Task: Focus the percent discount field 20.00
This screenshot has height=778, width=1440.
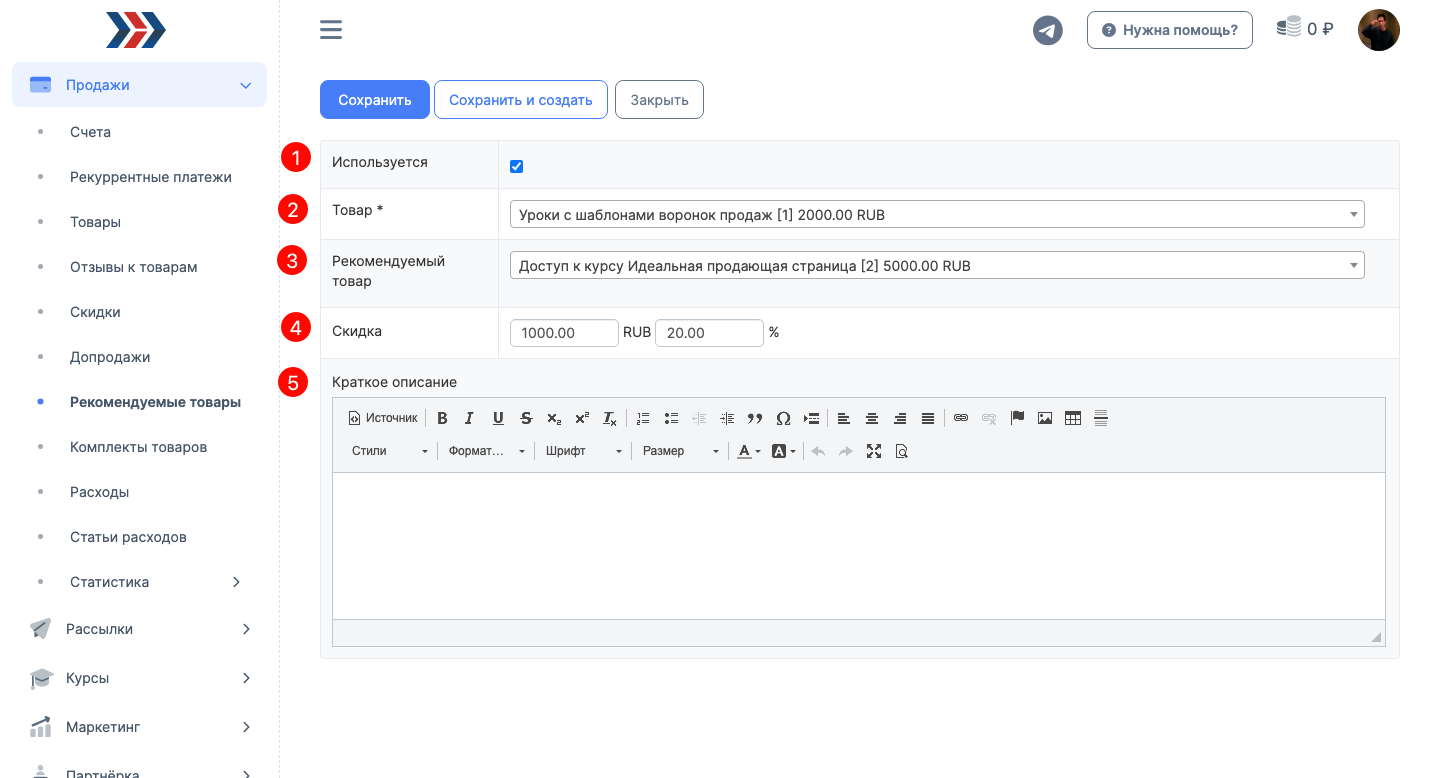Action: [709, 333]
